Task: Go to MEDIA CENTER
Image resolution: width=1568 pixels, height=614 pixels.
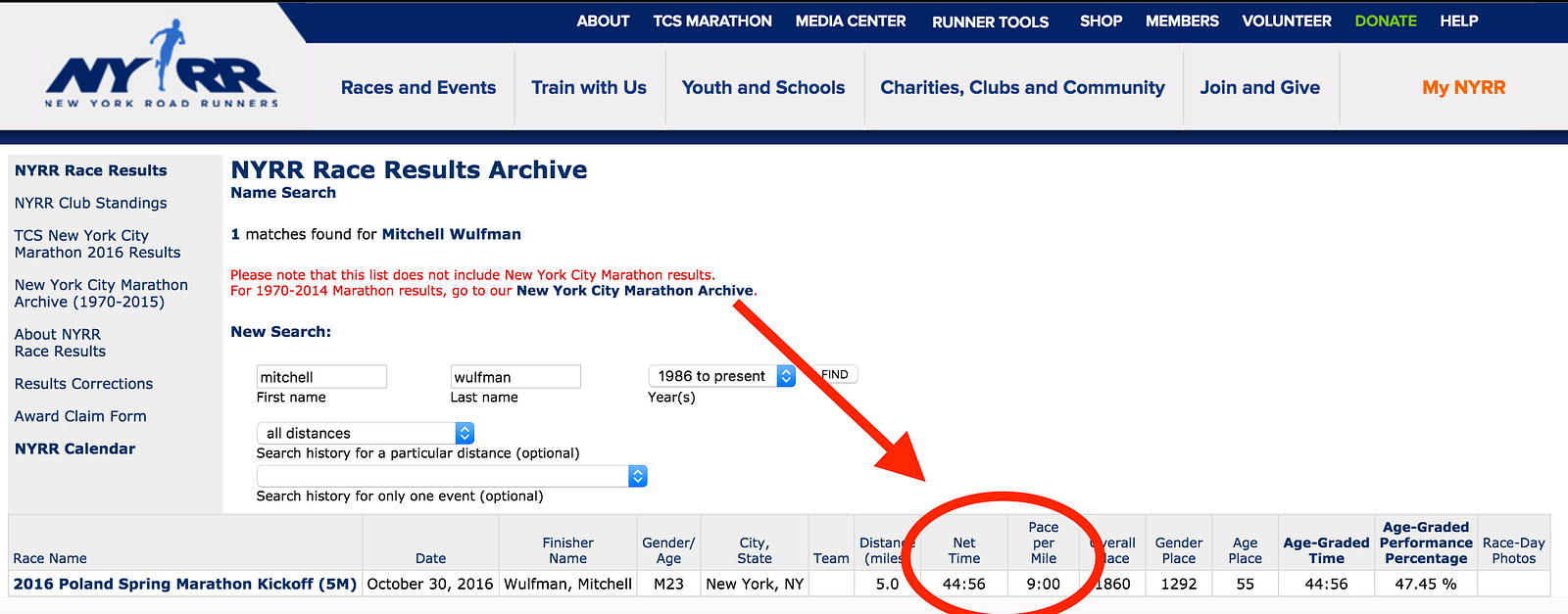Action: tap(851, 21)
